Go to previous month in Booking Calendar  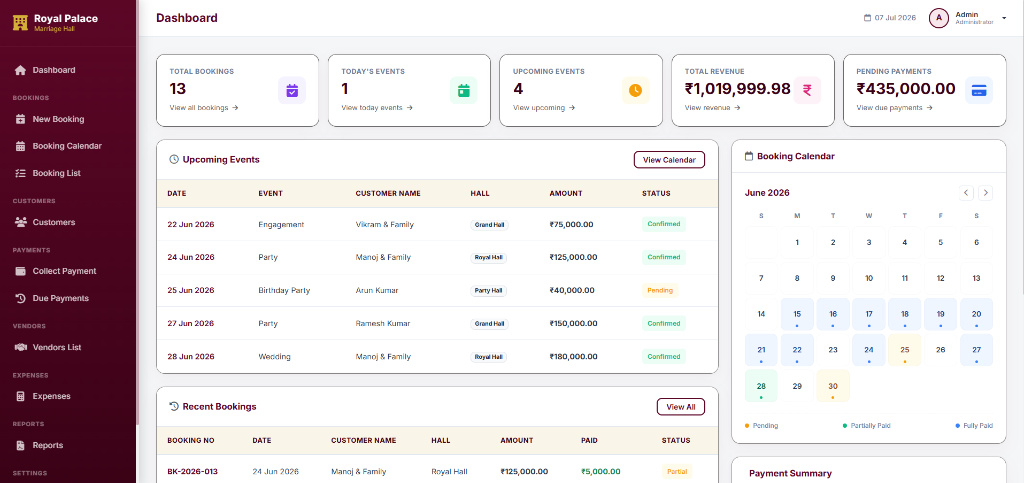pyautogui.click(x=967, y=193)
